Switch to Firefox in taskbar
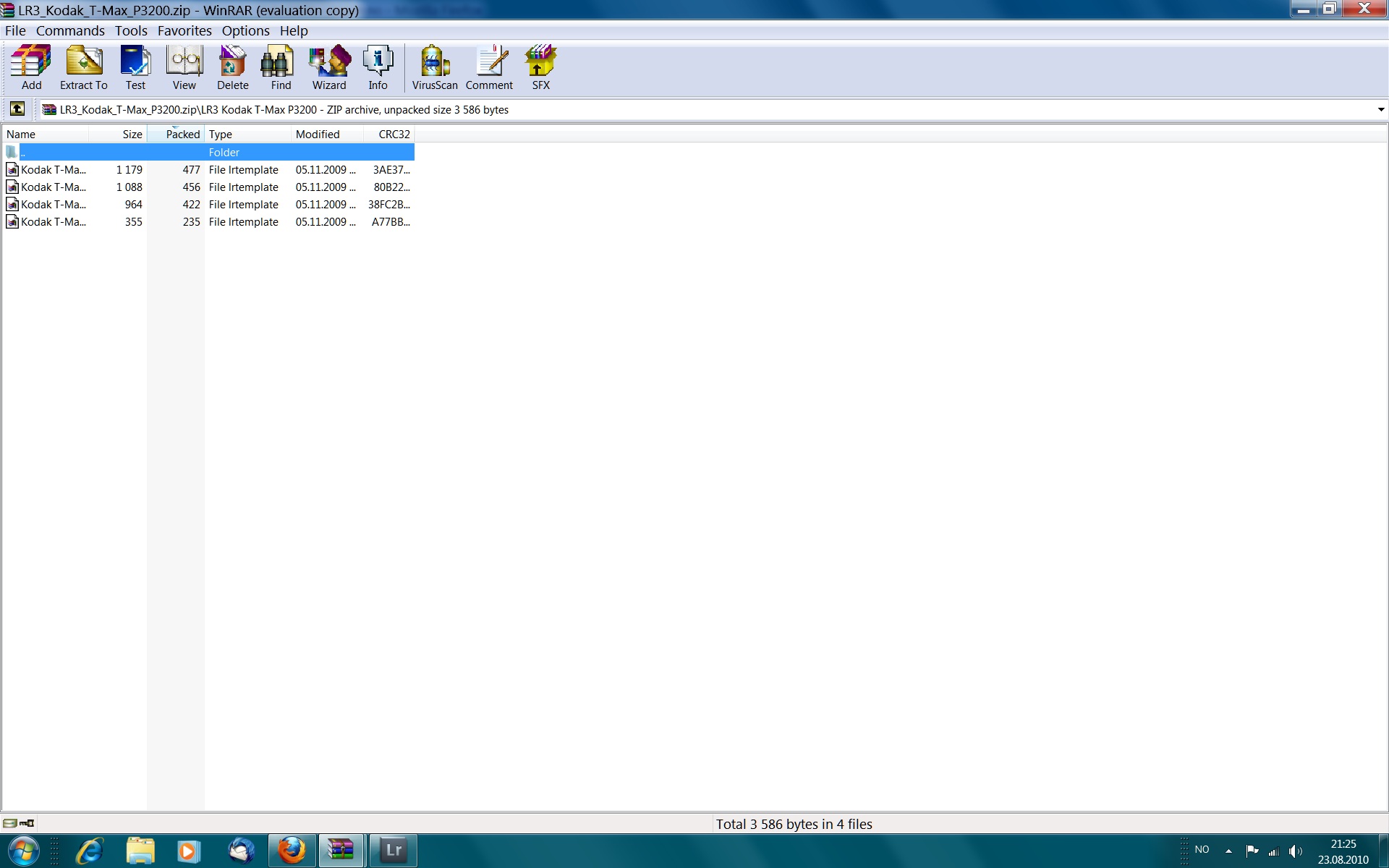Screen dimensions: 1389x868 pyautogui.click(x=292, y=851)
